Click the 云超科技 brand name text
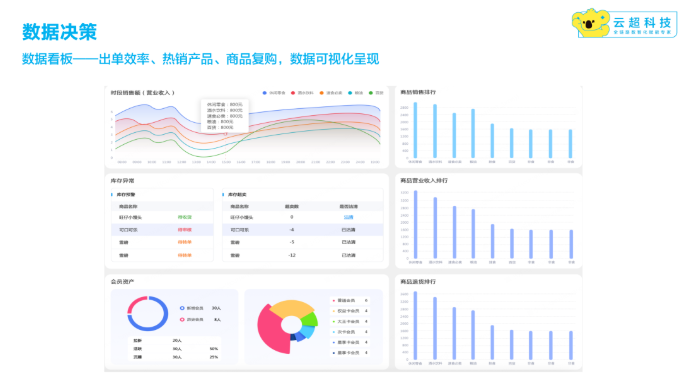The image size is (679, 392). coord(642,22)
